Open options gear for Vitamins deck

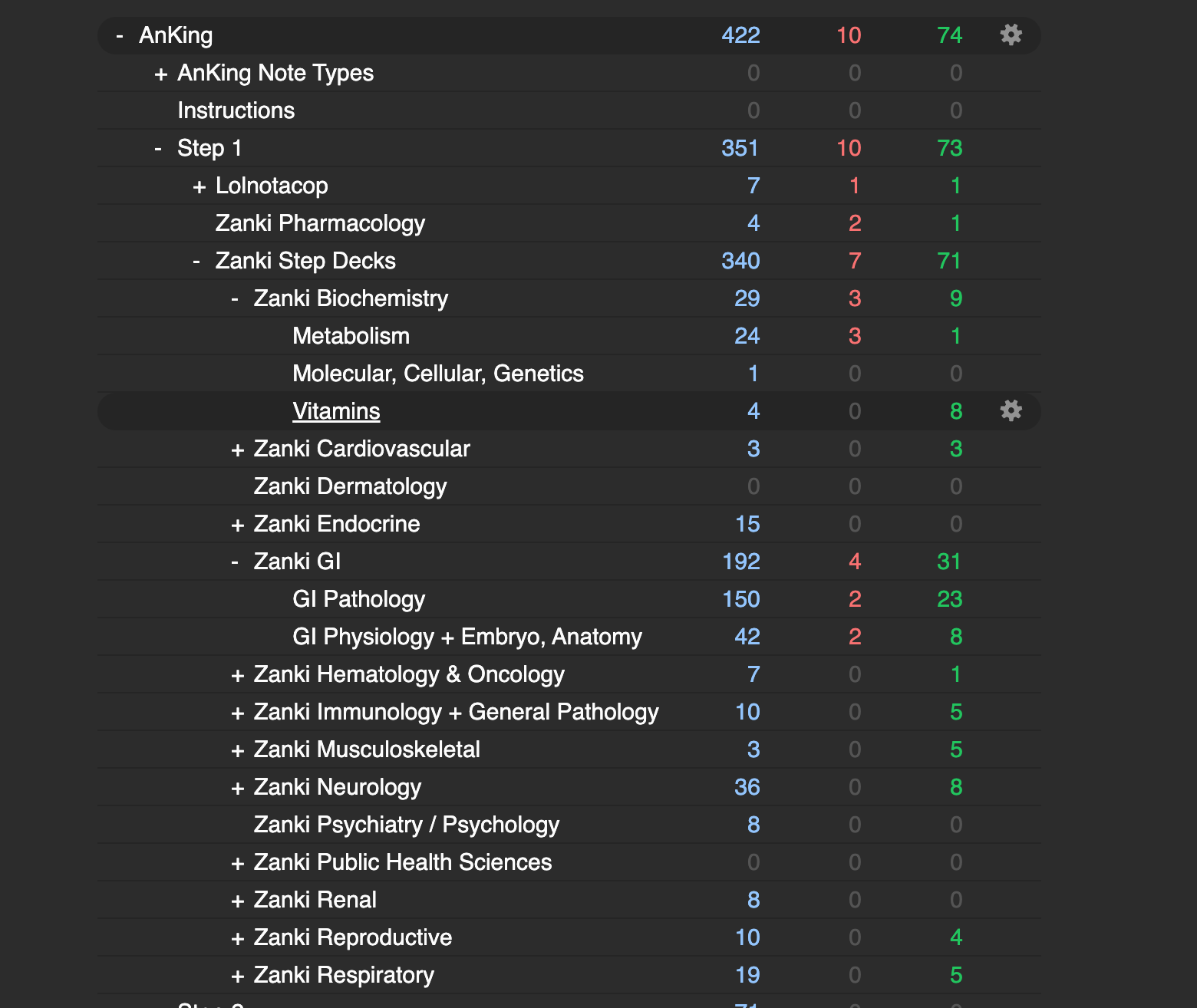[1011, 411]
